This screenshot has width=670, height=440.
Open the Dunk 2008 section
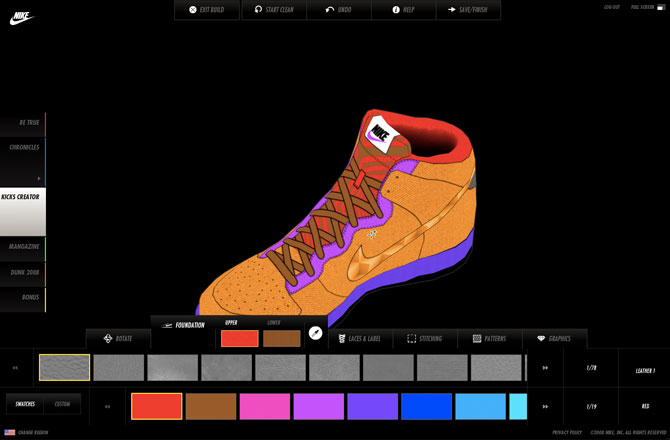click(22, 274)
